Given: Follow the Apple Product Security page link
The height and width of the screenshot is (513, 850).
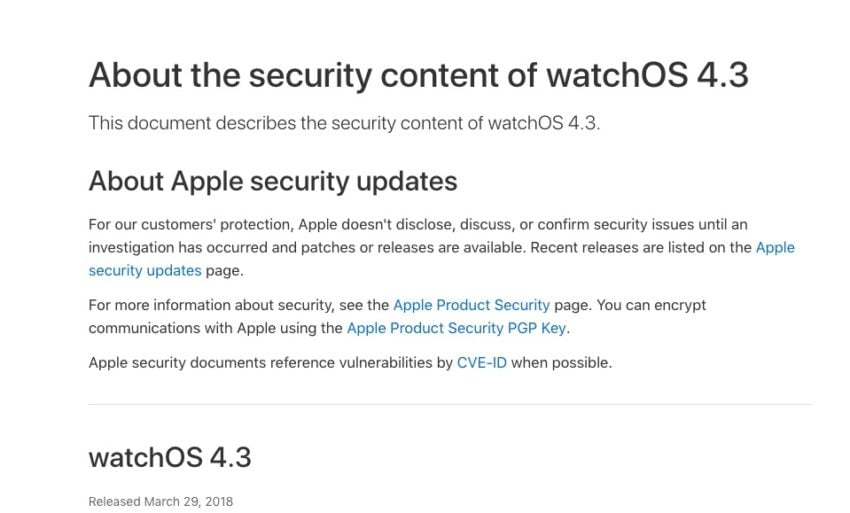Looking at the screenshot, I should pos(472,305).
